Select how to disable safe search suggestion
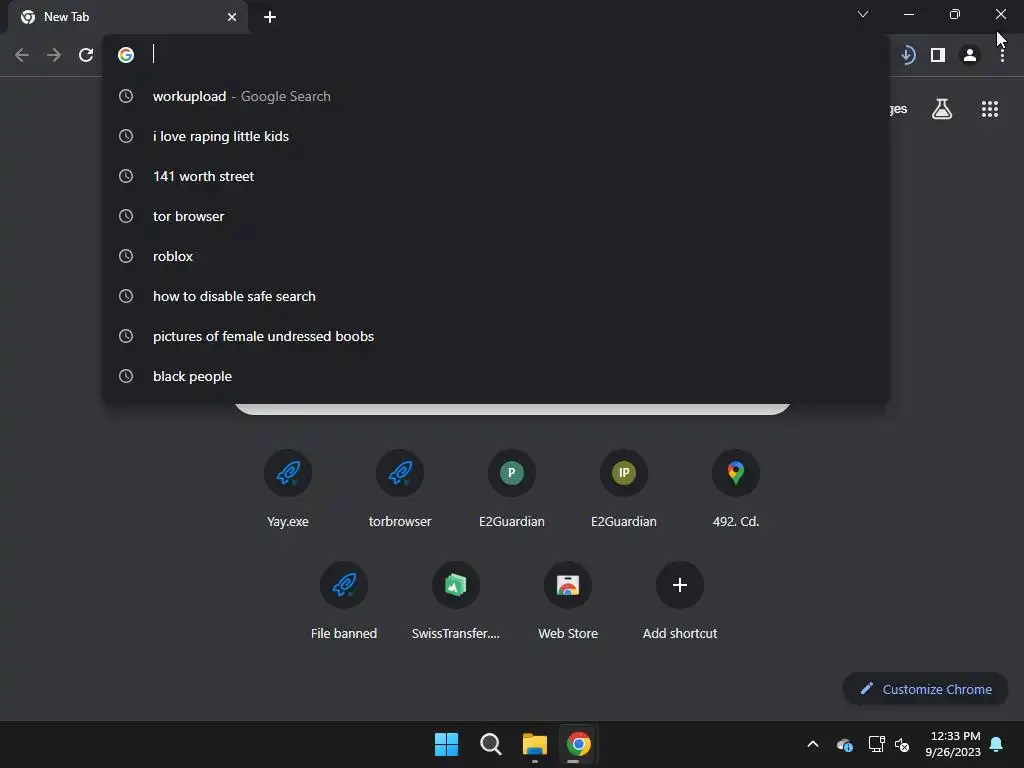1024x768 pixels. click(x=496, y=296)
